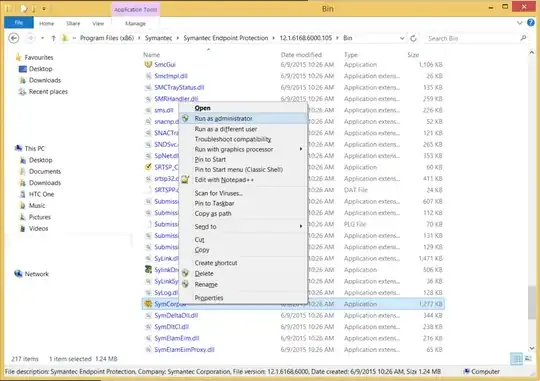The width and height of the screenshot is (540, 381).
Task: Click the Music folder icon
Action: (23, 206)
